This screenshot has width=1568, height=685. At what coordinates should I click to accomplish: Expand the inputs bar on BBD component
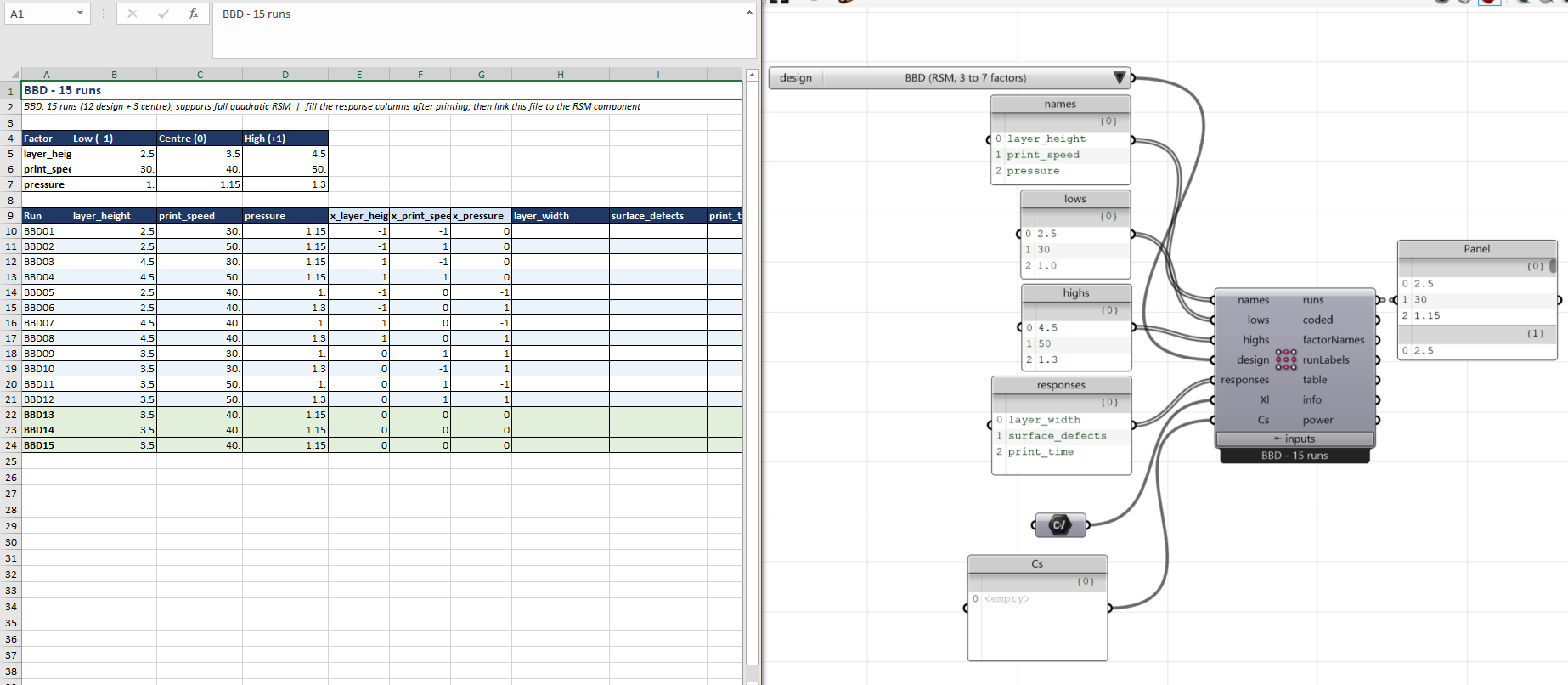(1294, 439)
